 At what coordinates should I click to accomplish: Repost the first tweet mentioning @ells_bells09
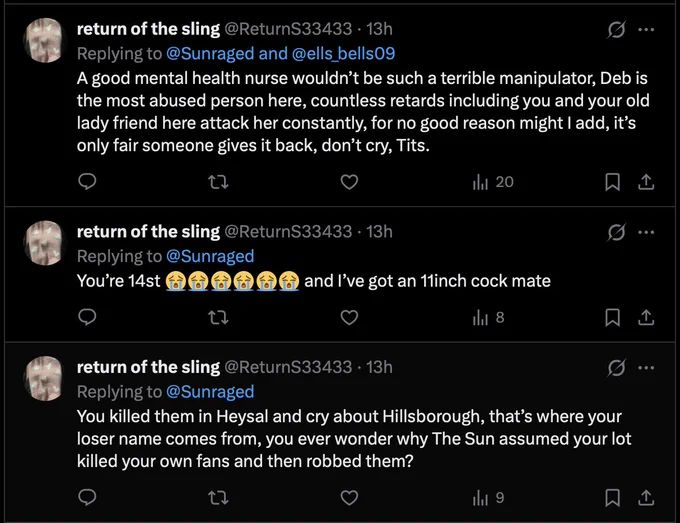click(x=218, y=182)
